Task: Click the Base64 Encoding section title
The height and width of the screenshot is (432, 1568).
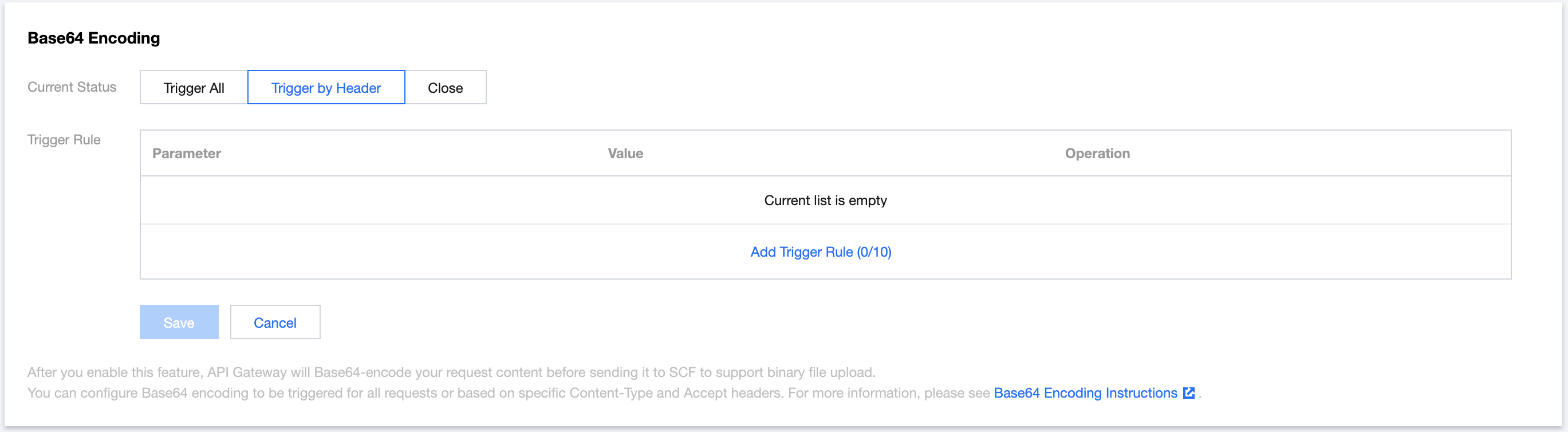Action: [x=94, y=38]
